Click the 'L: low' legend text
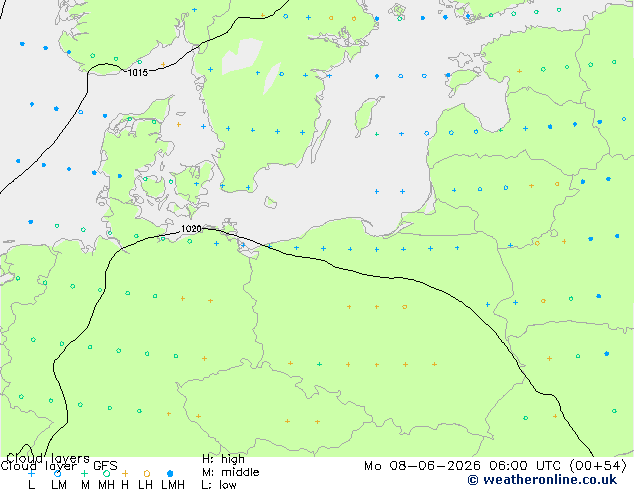The image size is (634, 490). [x=219, y=485]
